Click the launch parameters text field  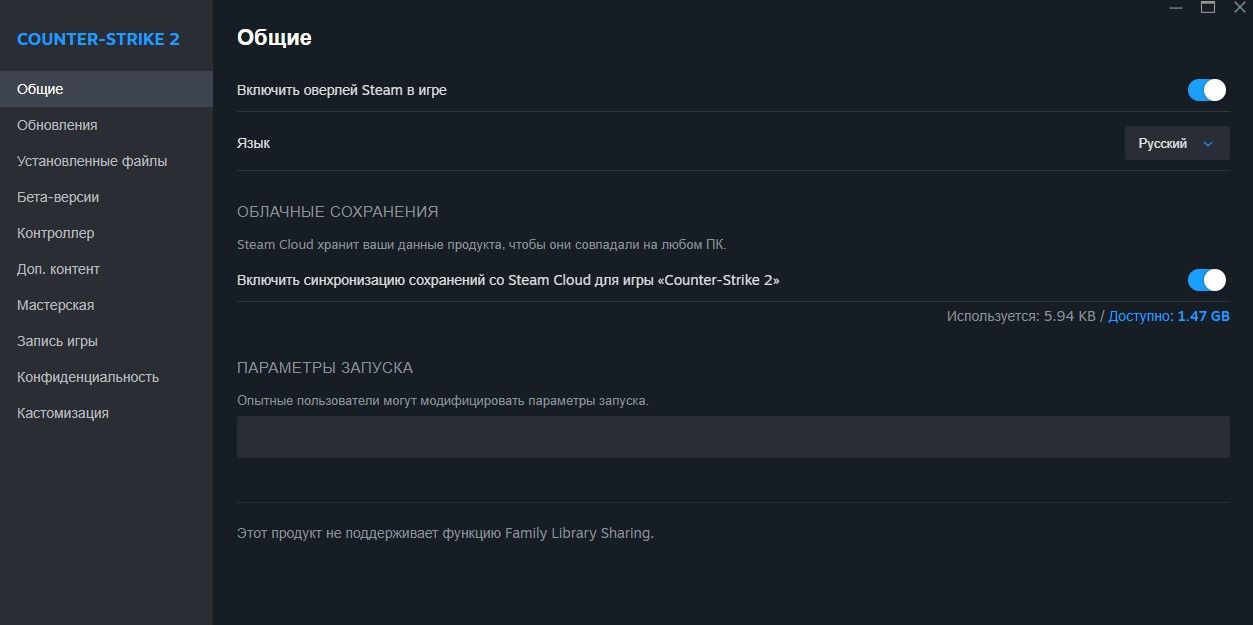[x=732, y=437]
